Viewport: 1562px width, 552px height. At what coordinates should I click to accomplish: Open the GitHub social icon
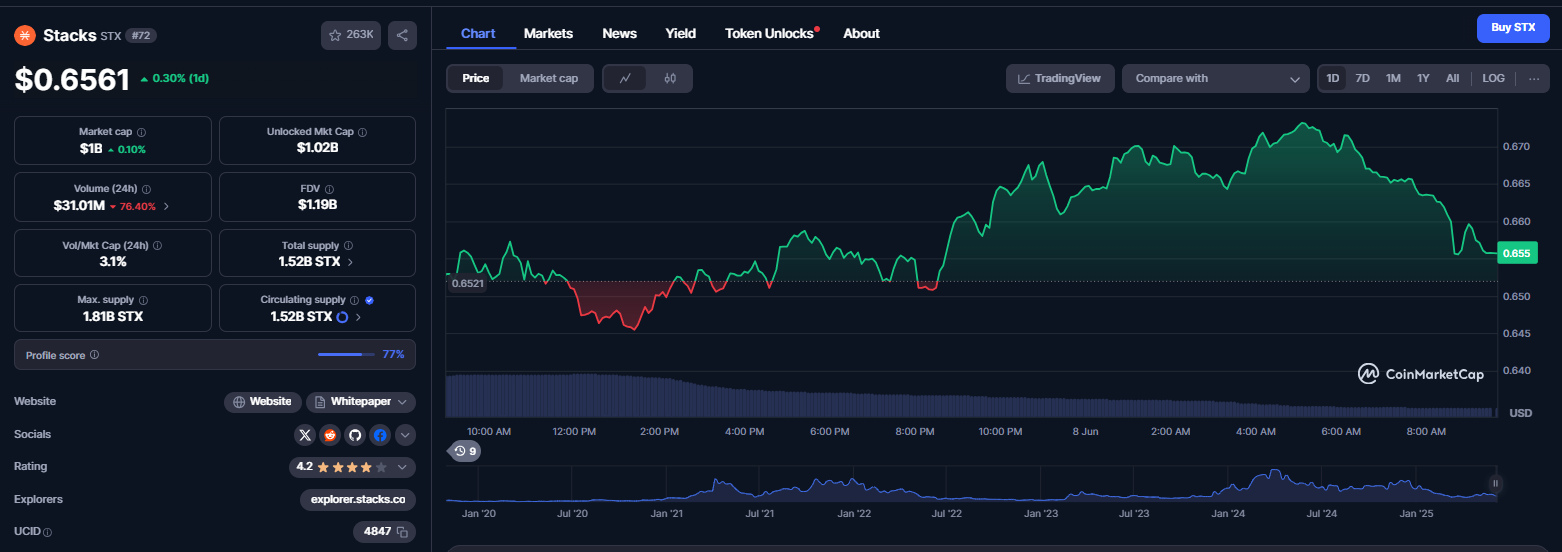click(x=355, y=435)
